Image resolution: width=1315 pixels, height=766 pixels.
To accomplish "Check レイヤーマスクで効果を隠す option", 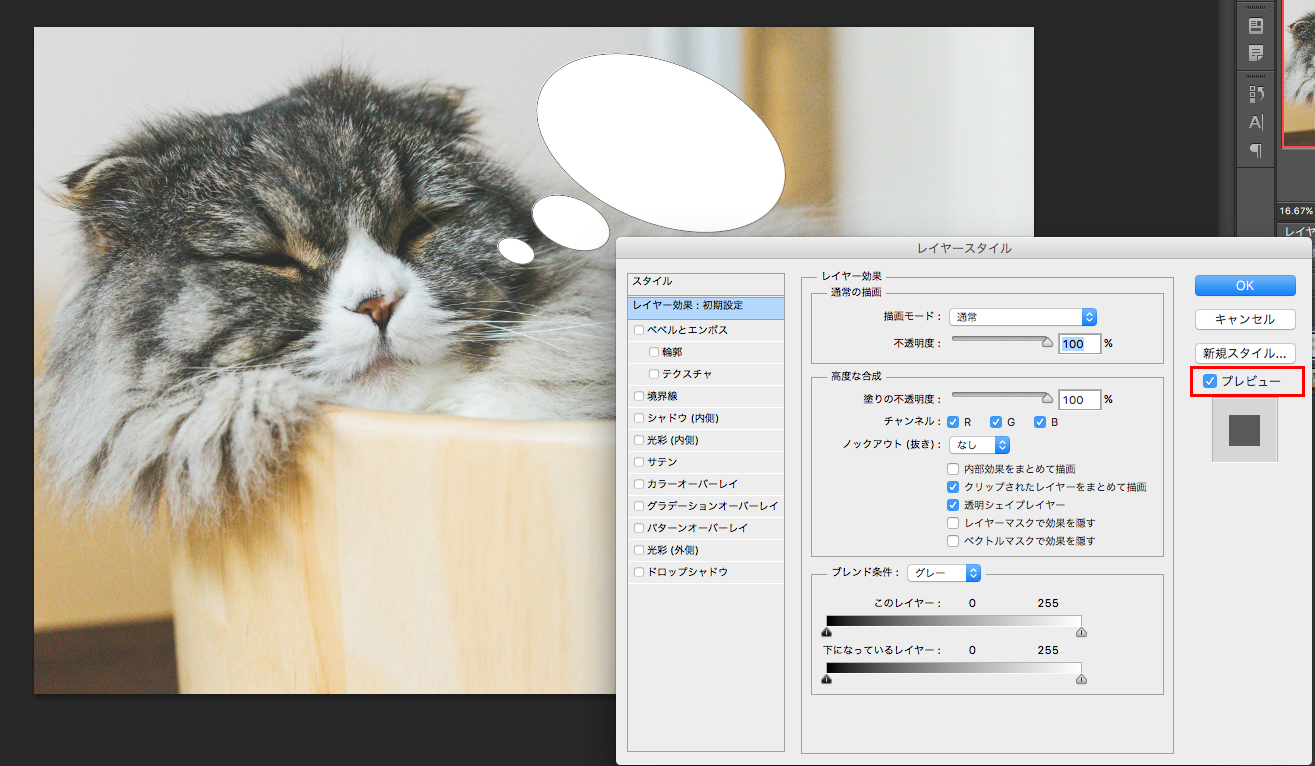I will (x=954, y=523).
